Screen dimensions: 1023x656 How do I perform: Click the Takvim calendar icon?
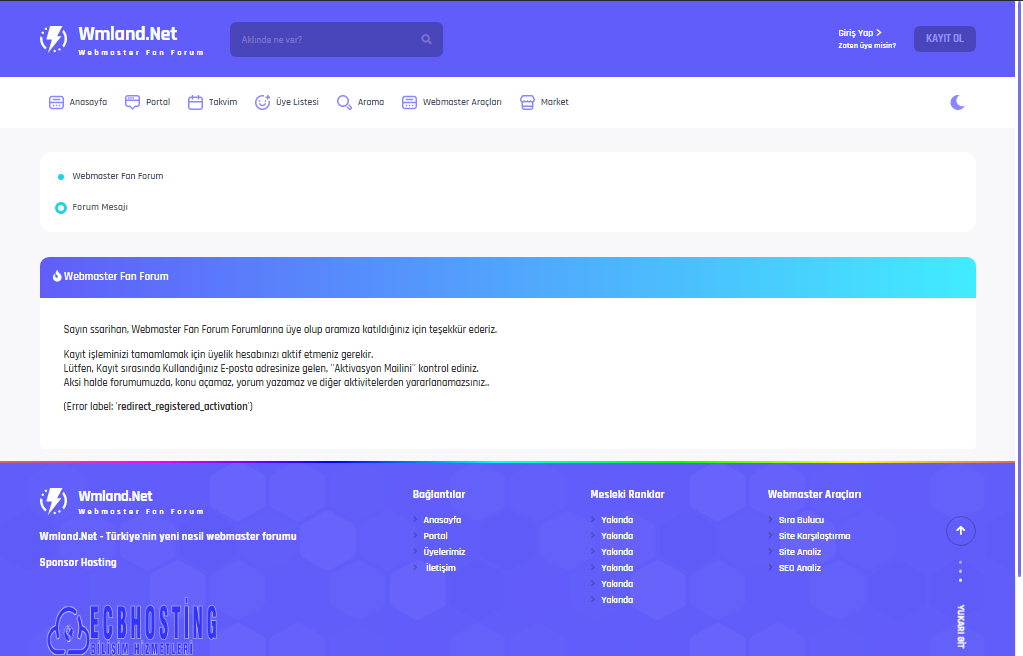[195, 102]
